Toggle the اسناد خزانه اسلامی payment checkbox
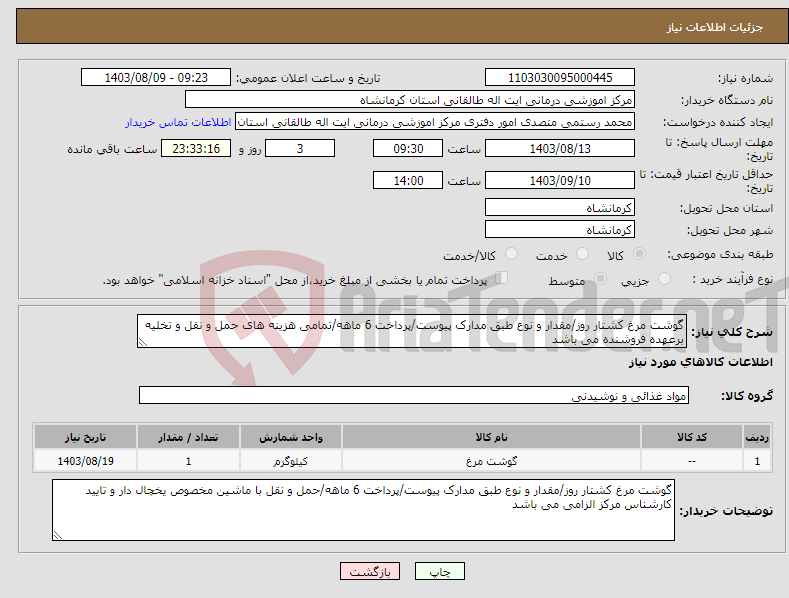789x598 pixels. point(502,277)
